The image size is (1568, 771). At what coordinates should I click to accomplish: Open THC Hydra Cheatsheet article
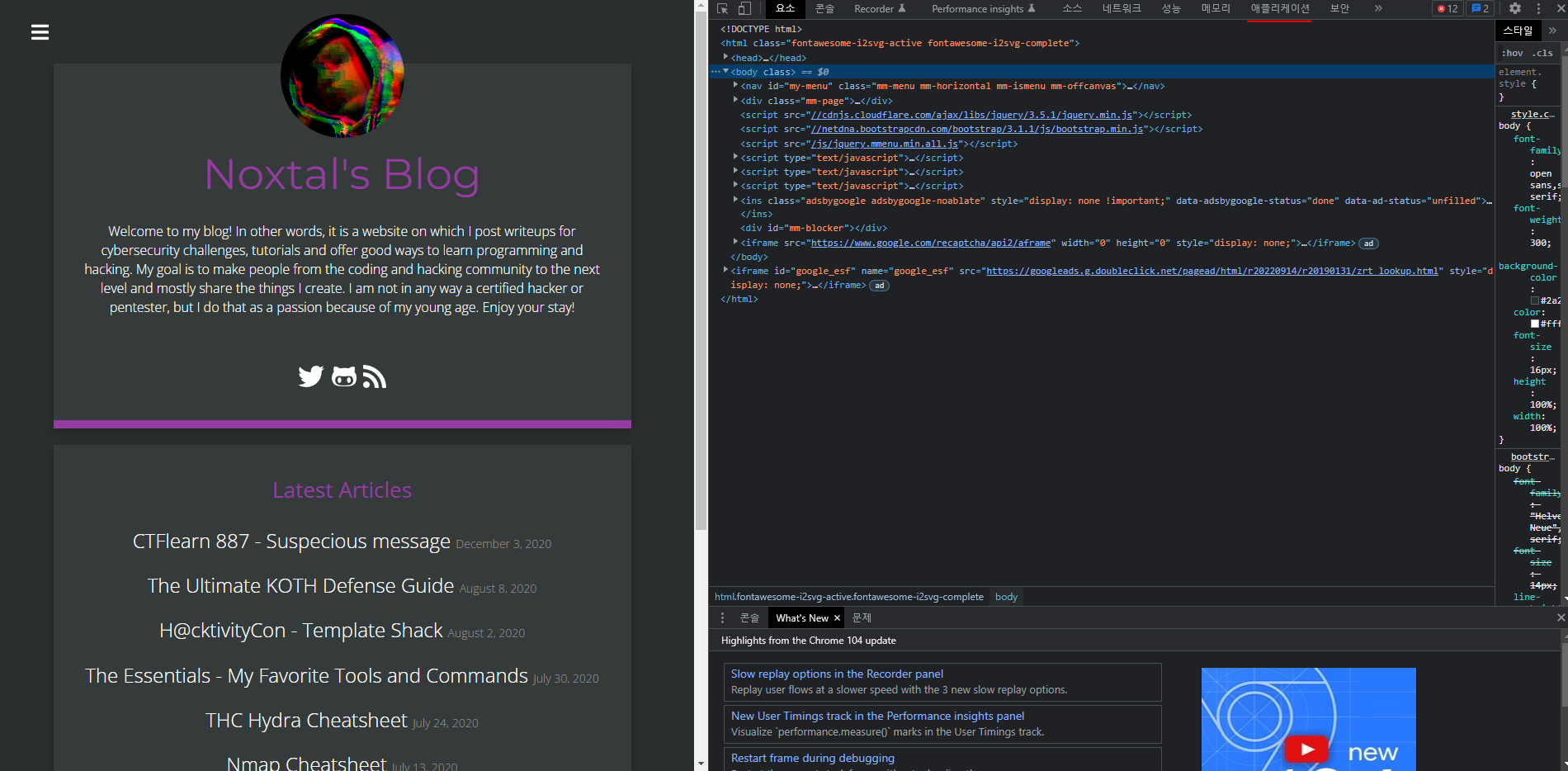(306, 721)
